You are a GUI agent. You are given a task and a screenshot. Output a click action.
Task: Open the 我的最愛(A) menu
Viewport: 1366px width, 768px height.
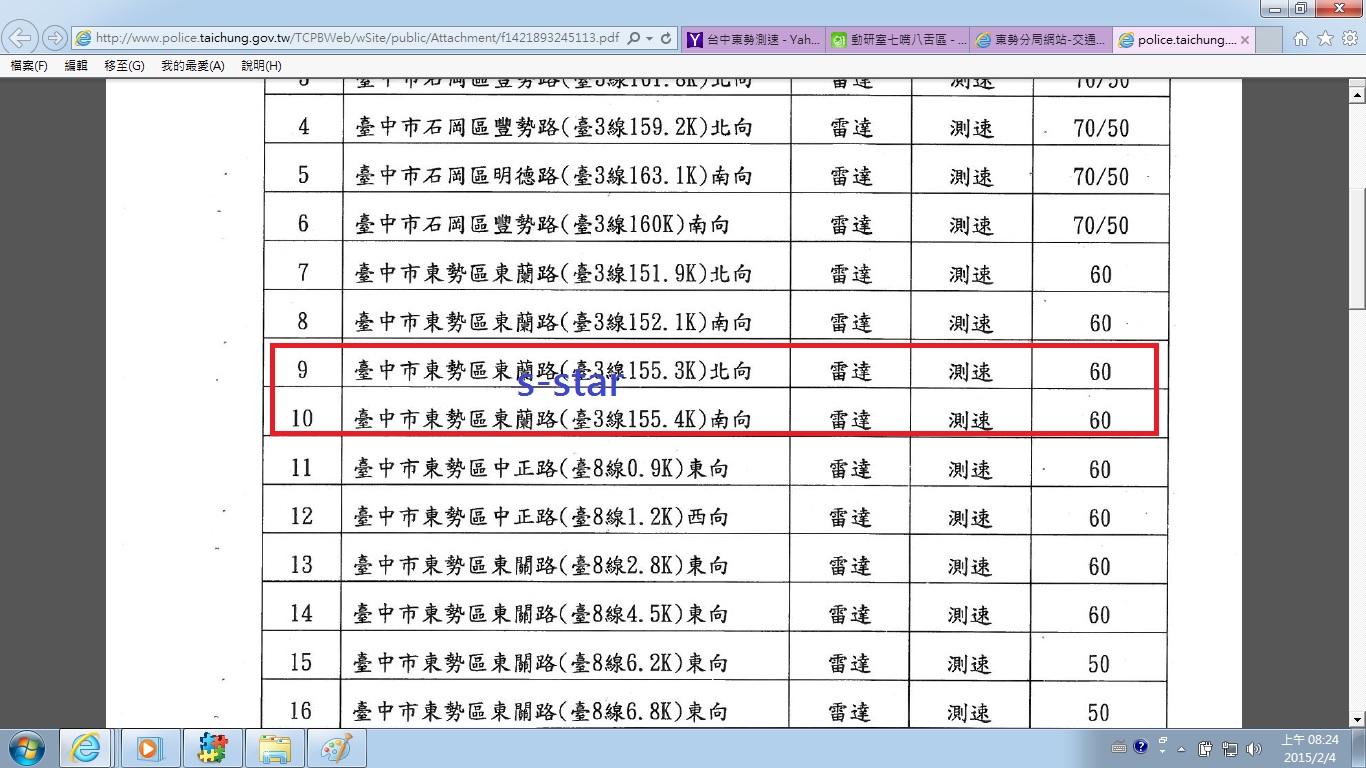192,66
